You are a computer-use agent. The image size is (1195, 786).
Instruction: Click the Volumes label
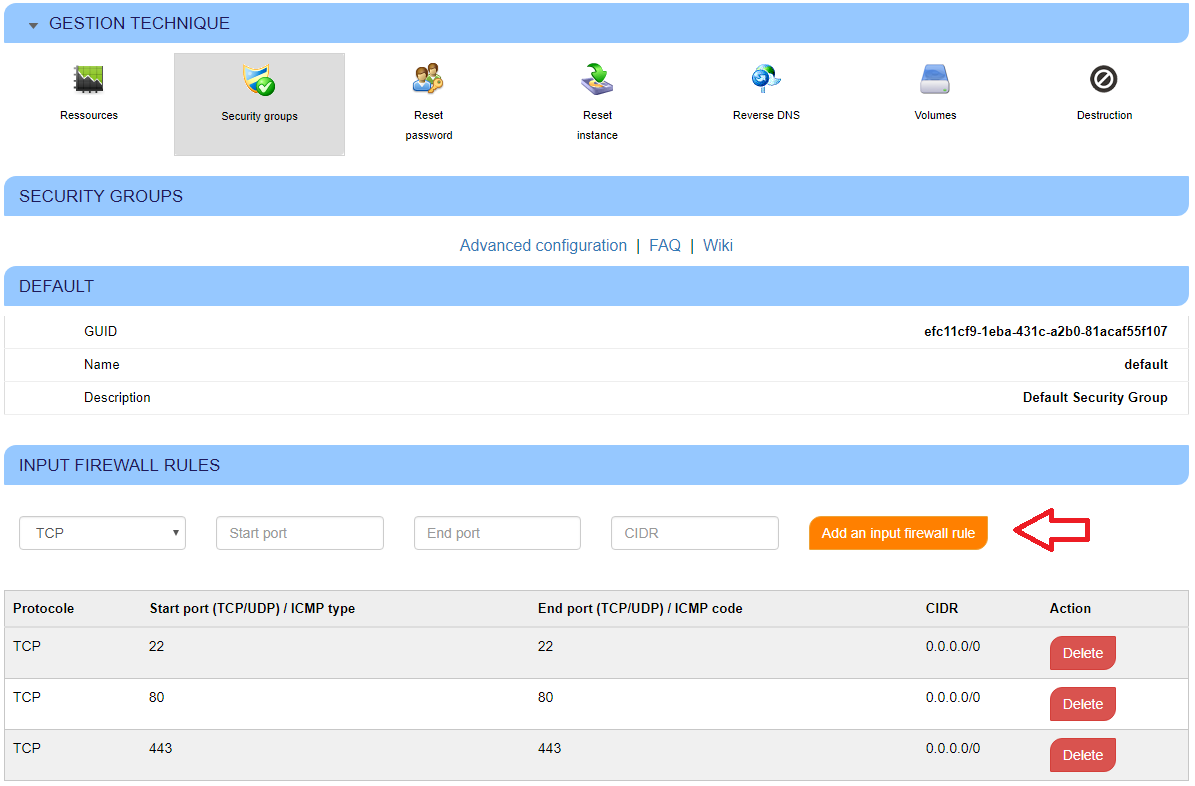[x=935, y=115]
